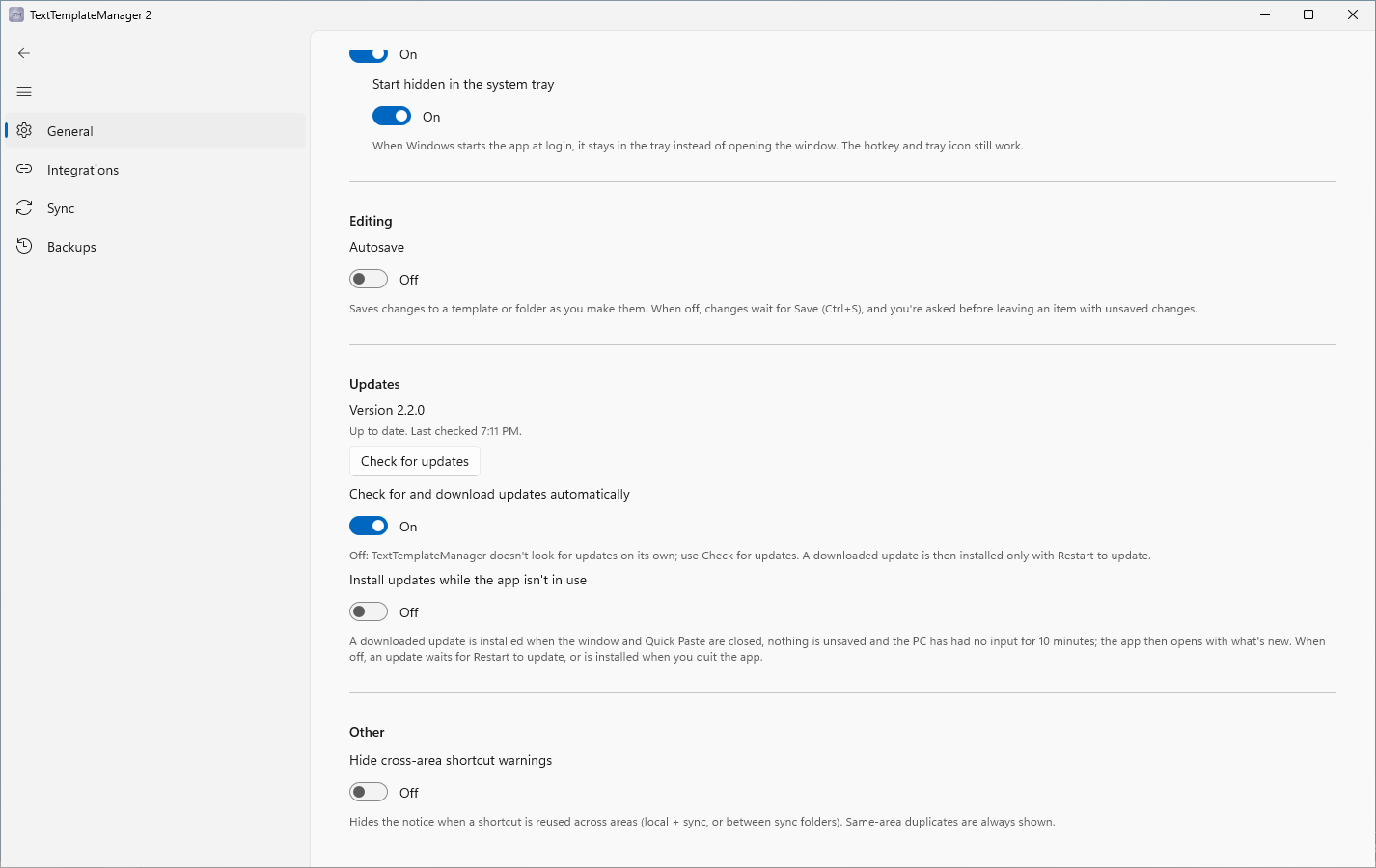The width and height of the screenshot is (1376, 868).
Task: Click the description starting "Hides the notice when"
Action: pos(702,822)
